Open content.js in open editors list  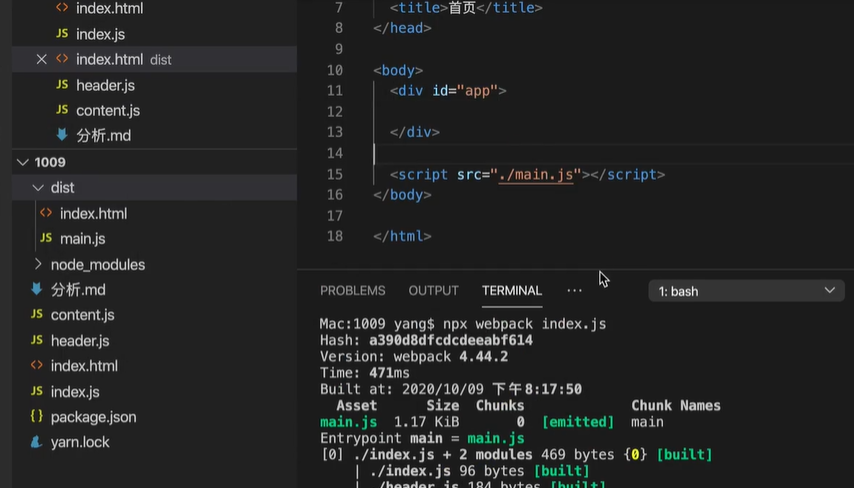(x=108, y=111)
